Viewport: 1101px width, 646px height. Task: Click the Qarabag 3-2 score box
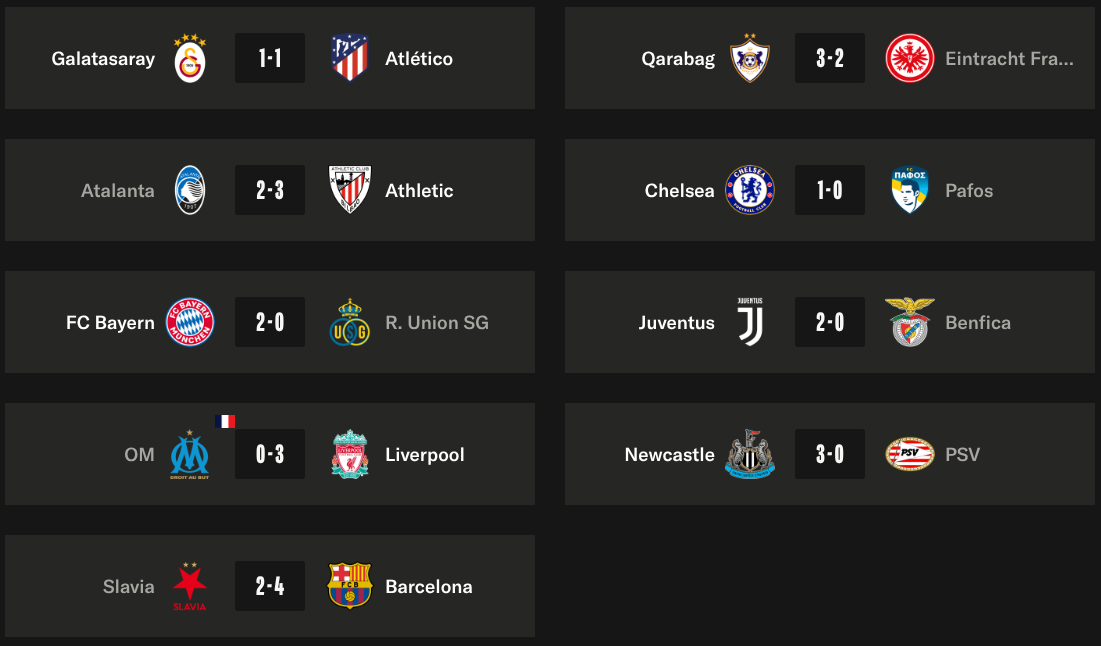(830, 59)
